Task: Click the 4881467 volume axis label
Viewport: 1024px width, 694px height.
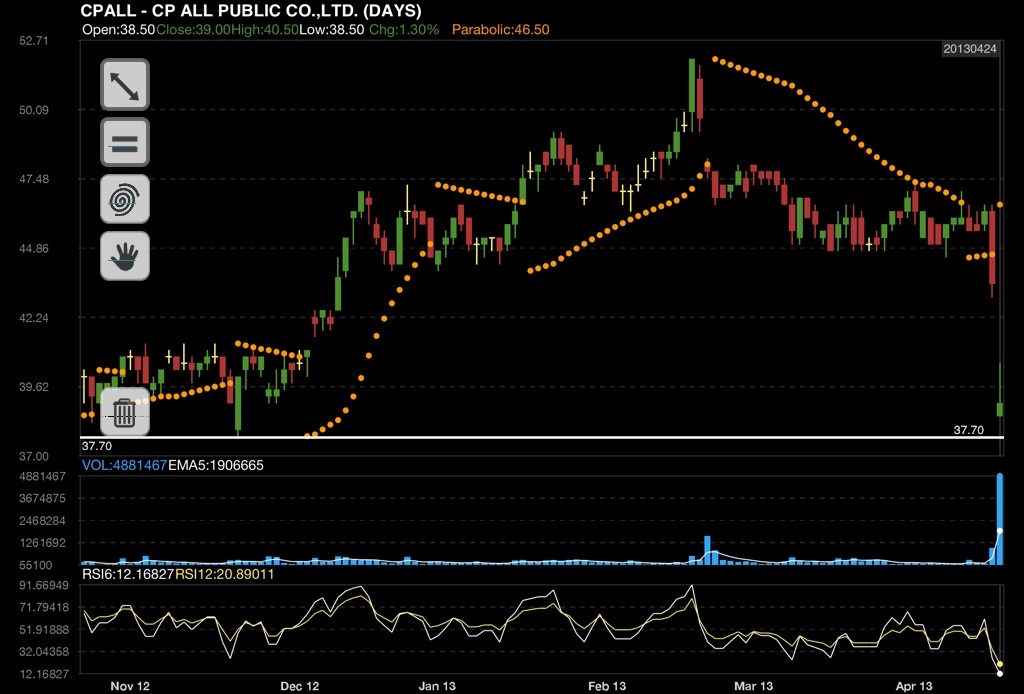Action: pyautogui.click(x=42, y=477)
